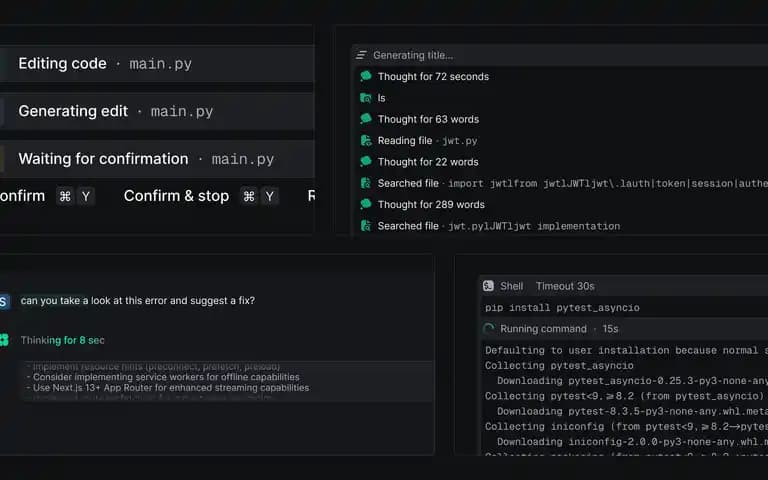768x480 pixels.
Task: Click the Searched file jwt.py implementation entry
Action: (x=499, y=226)
